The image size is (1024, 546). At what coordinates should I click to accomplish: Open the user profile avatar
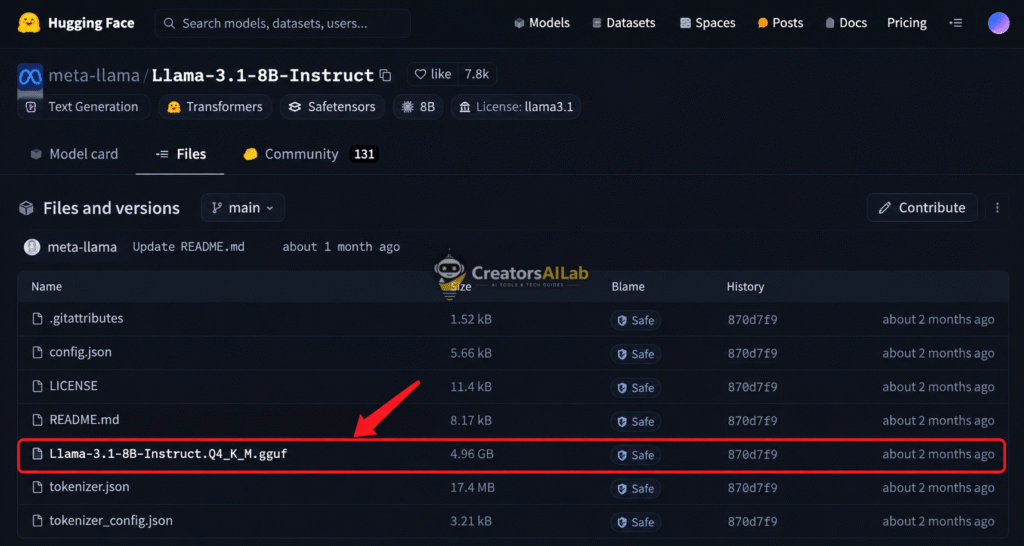coord(999,23)
